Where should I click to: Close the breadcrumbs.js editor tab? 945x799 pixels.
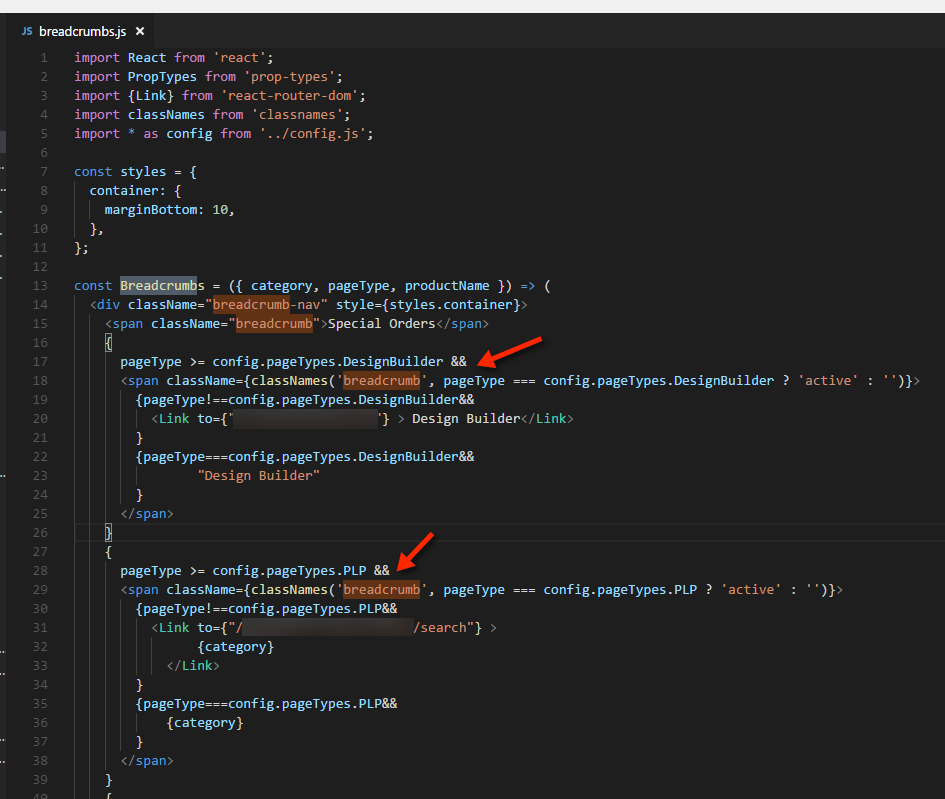point(140,31)
